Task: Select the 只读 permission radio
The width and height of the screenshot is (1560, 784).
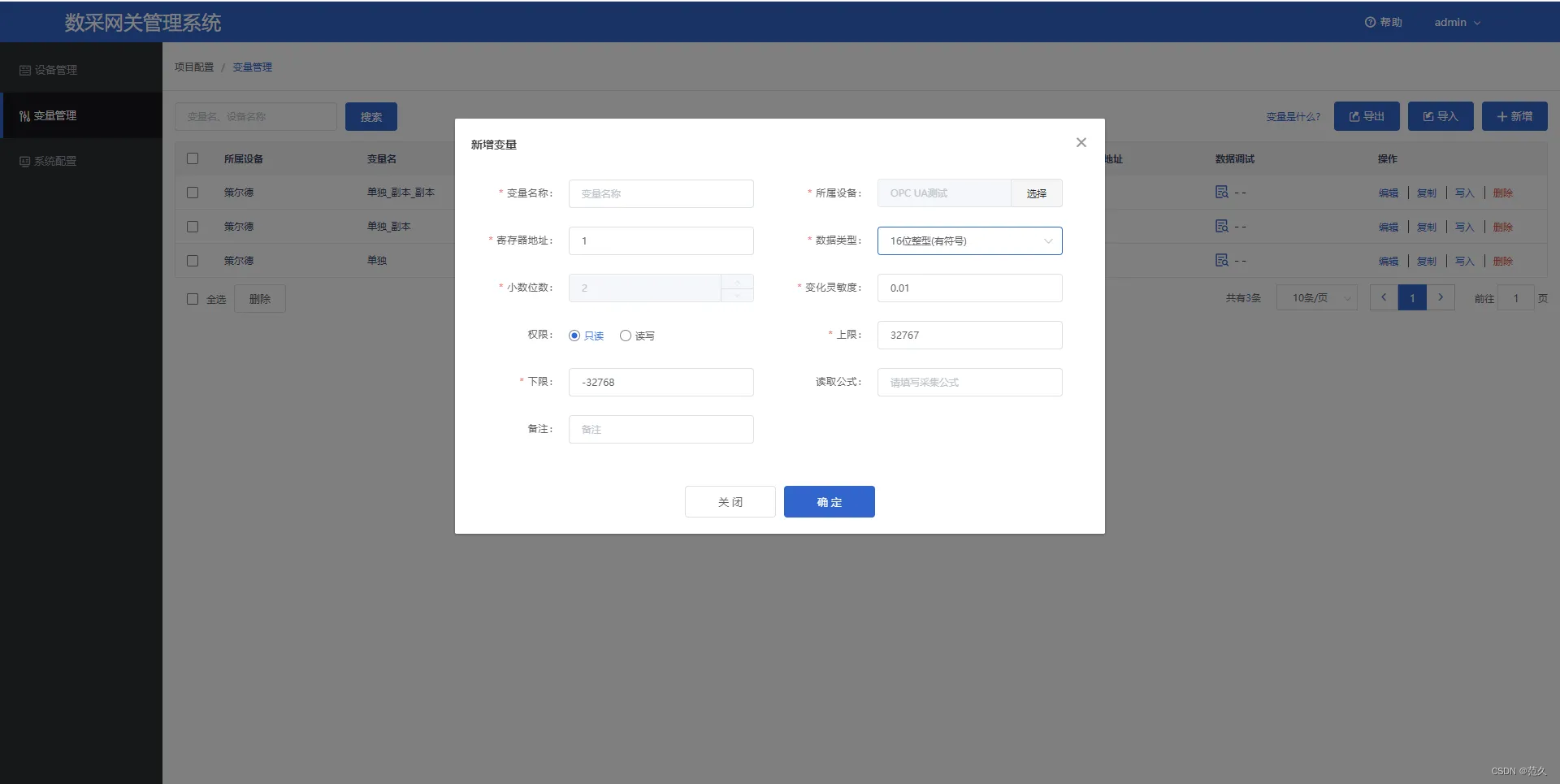Action: (587, 336)
